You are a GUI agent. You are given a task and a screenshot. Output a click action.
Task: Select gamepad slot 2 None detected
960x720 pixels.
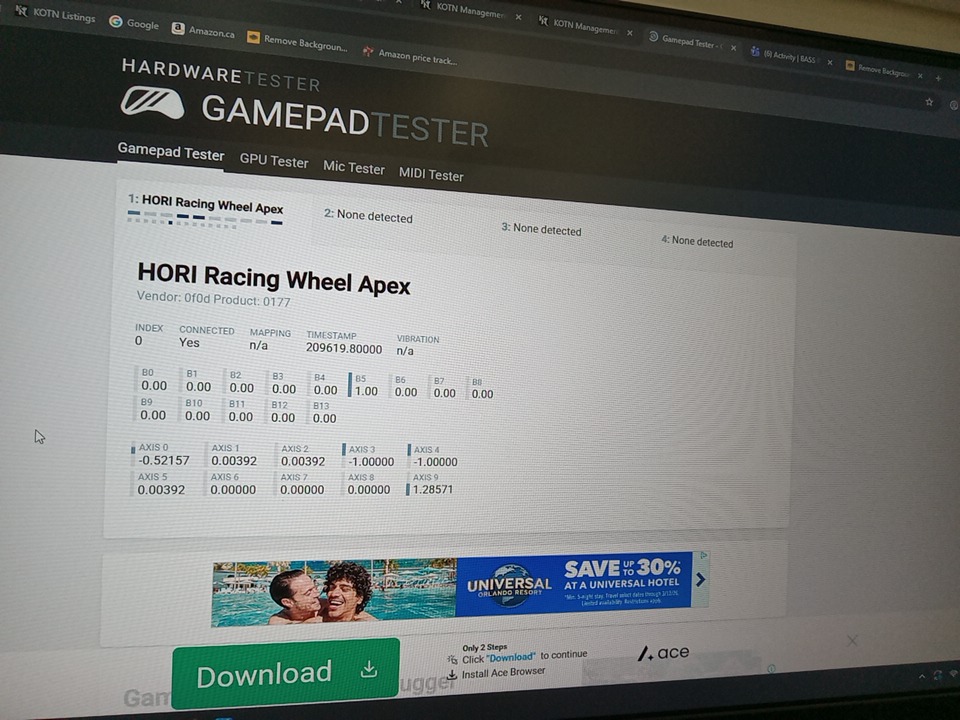coord(368,215)
